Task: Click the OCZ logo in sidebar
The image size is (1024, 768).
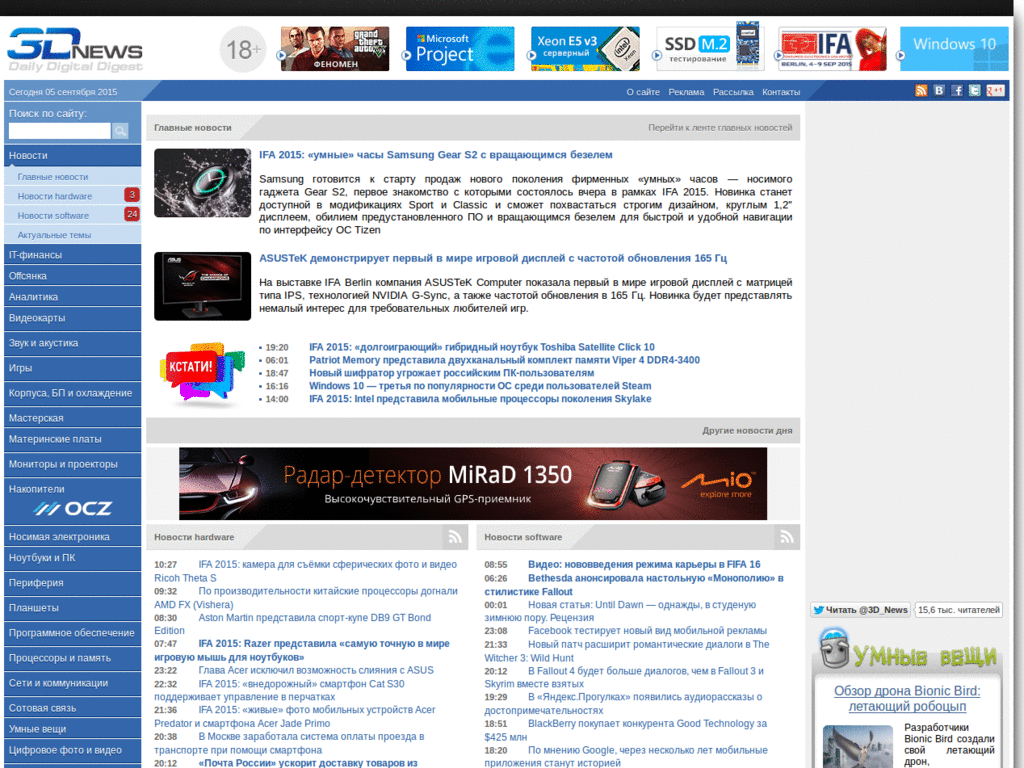Action: click(x=72, y=508)
